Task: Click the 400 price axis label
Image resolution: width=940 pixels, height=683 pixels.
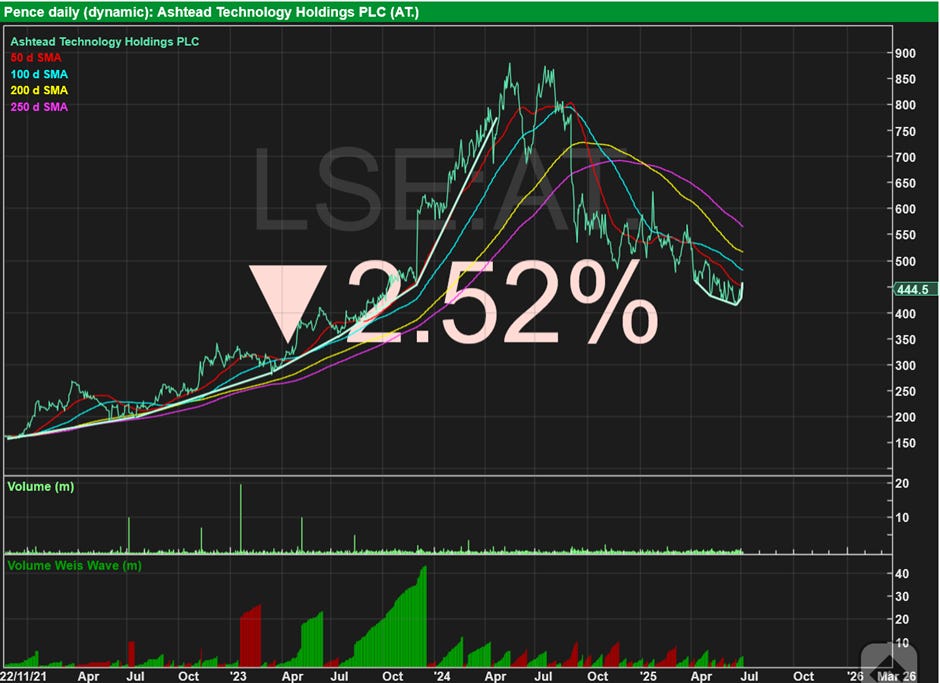Action: click(905, 314)
